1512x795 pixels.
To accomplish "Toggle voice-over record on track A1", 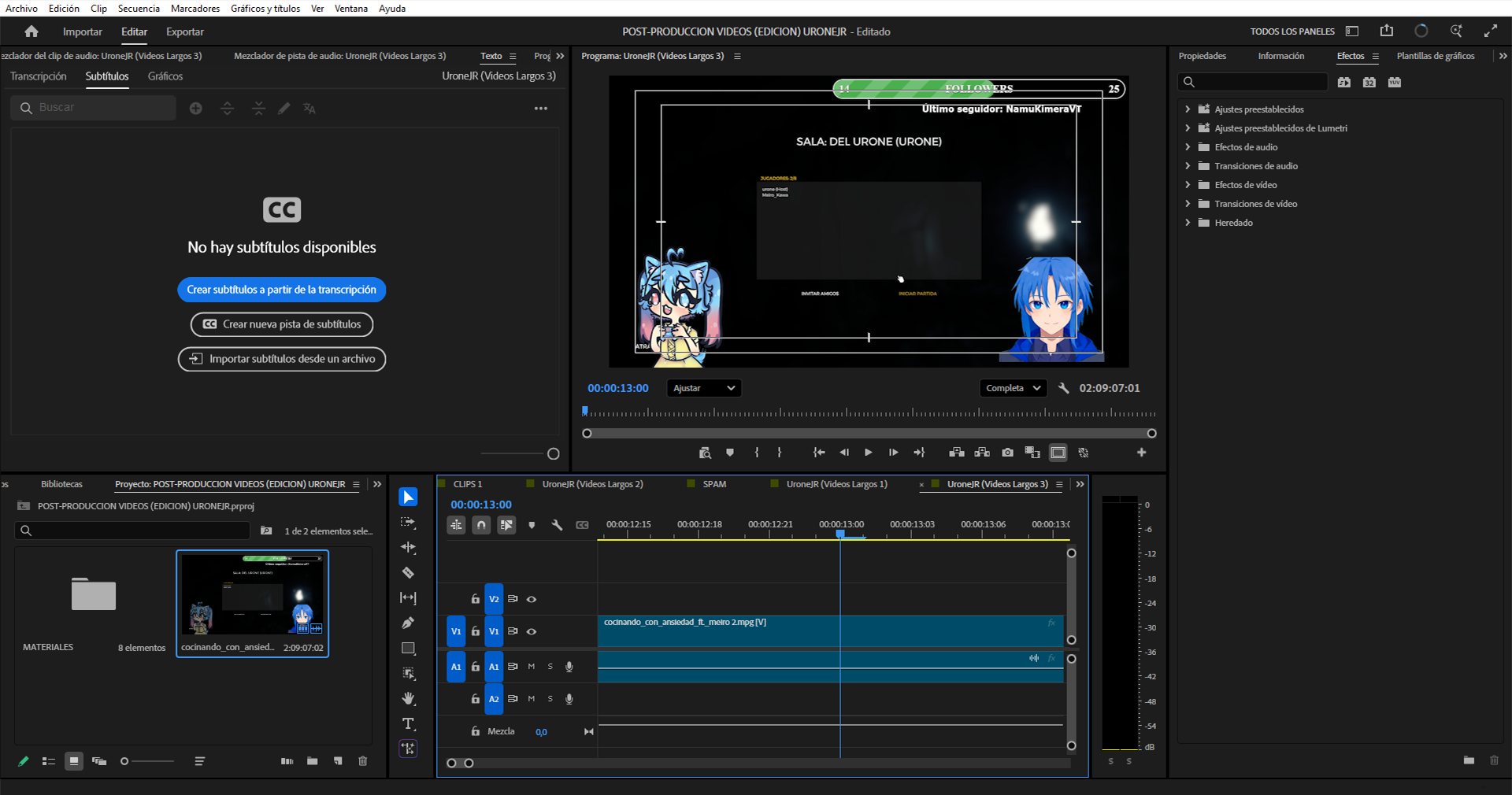I will (569, 667).
